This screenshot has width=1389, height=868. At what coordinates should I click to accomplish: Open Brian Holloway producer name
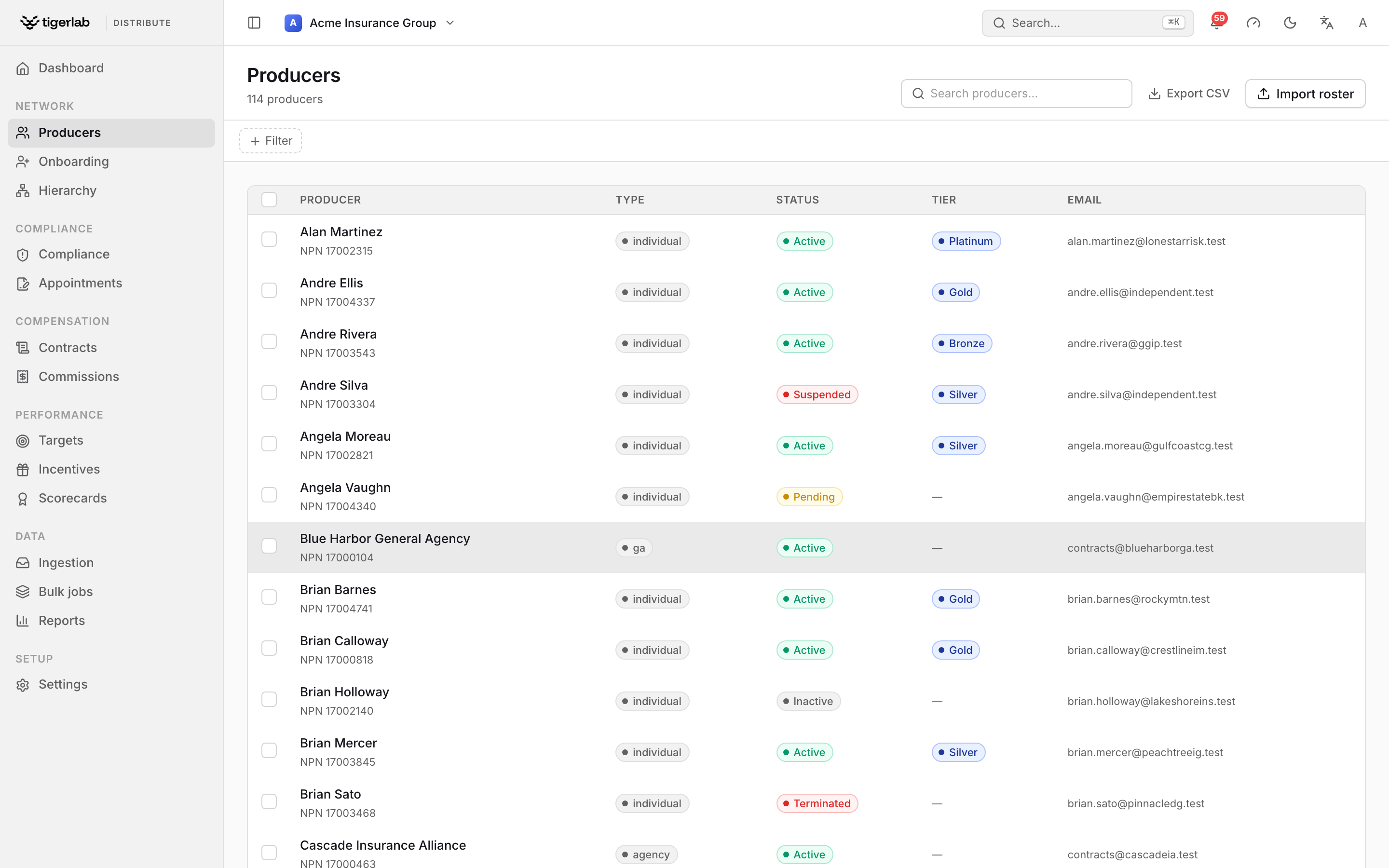pyautogui.click(x=344, y=692)
